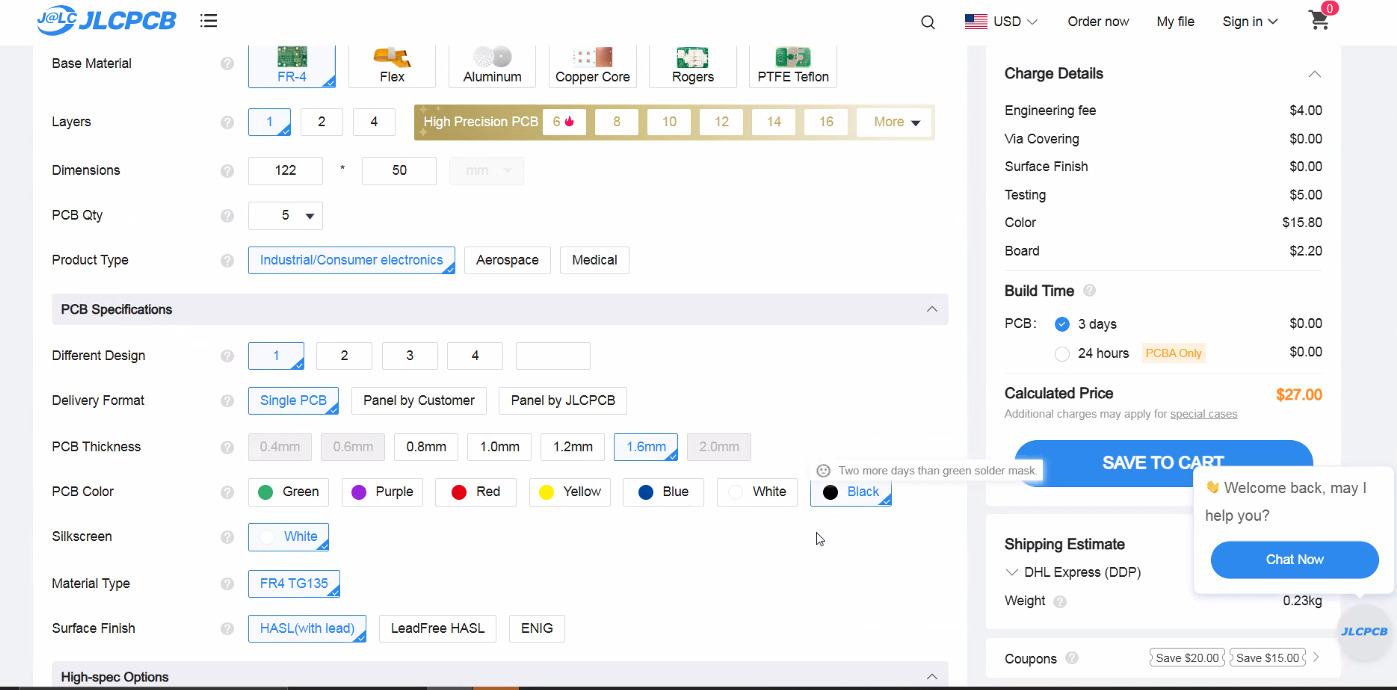Click the search magnifier icon
1397x690 pixels.
pyautogui.click(x=928, y=22)
